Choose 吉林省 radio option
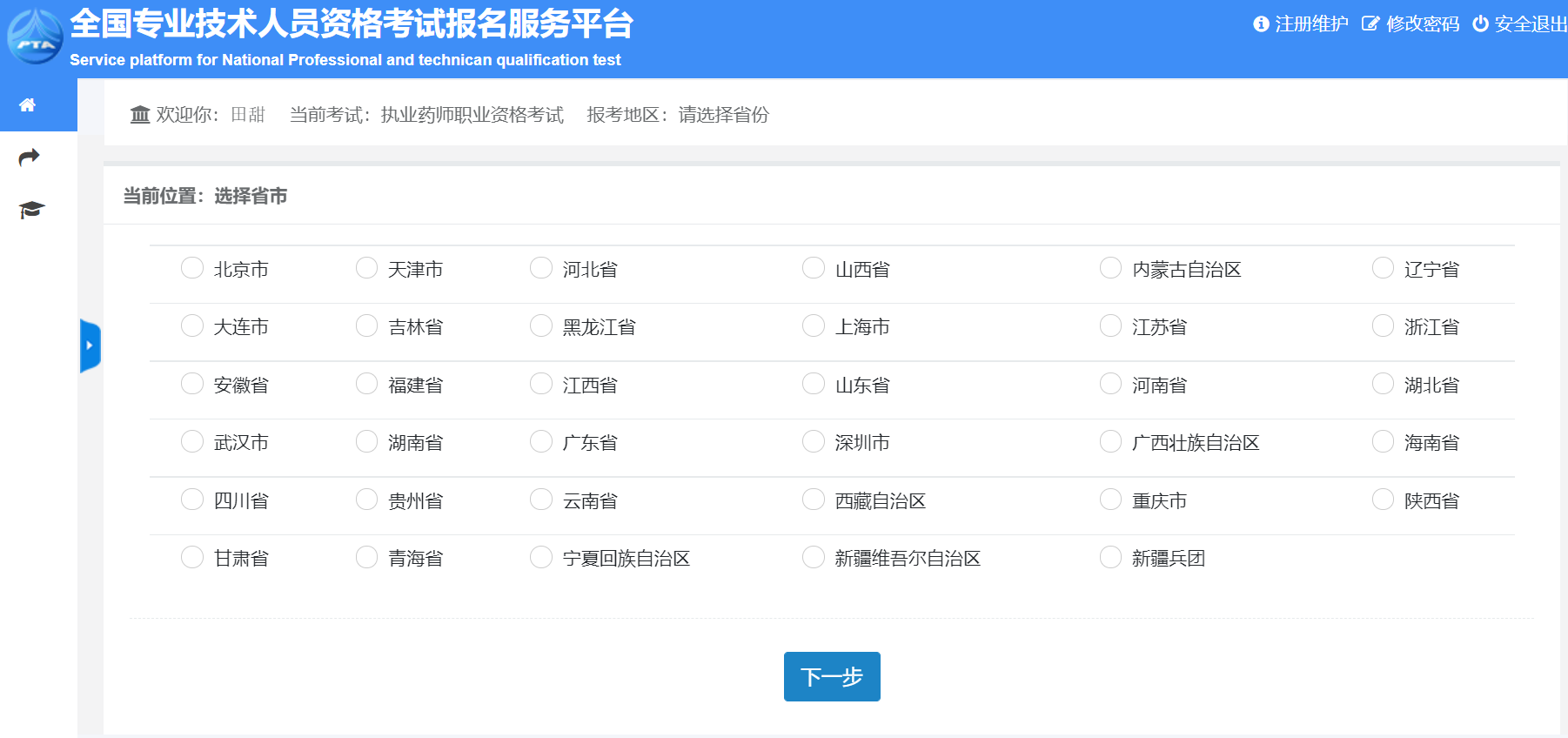The width and height of the screenshot is (1568, 738). click(x=367, y=325)
